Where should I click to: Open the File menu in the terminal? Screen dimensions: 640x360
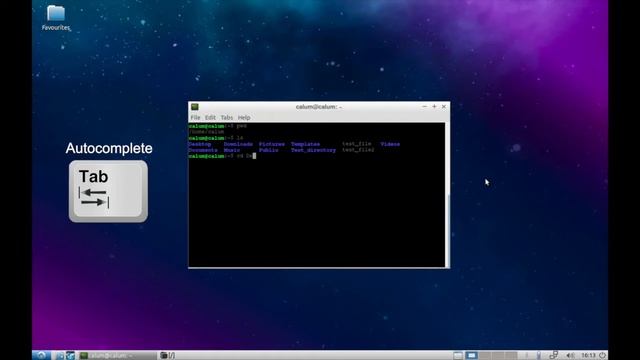(x=195, y=118)
